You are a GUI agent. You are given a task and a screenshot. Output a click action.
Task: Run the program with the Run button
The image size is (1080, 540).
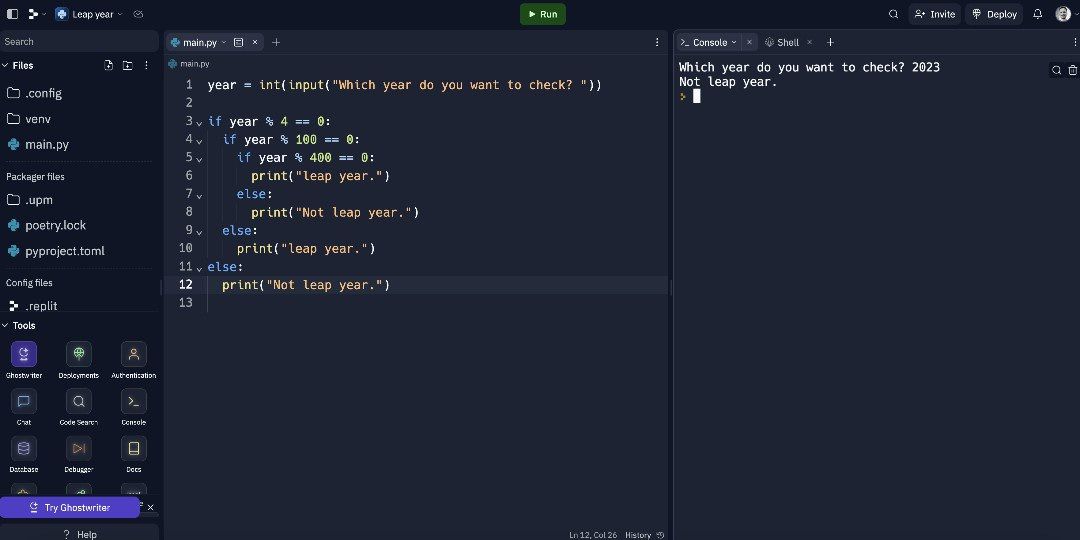click(543, 14)
